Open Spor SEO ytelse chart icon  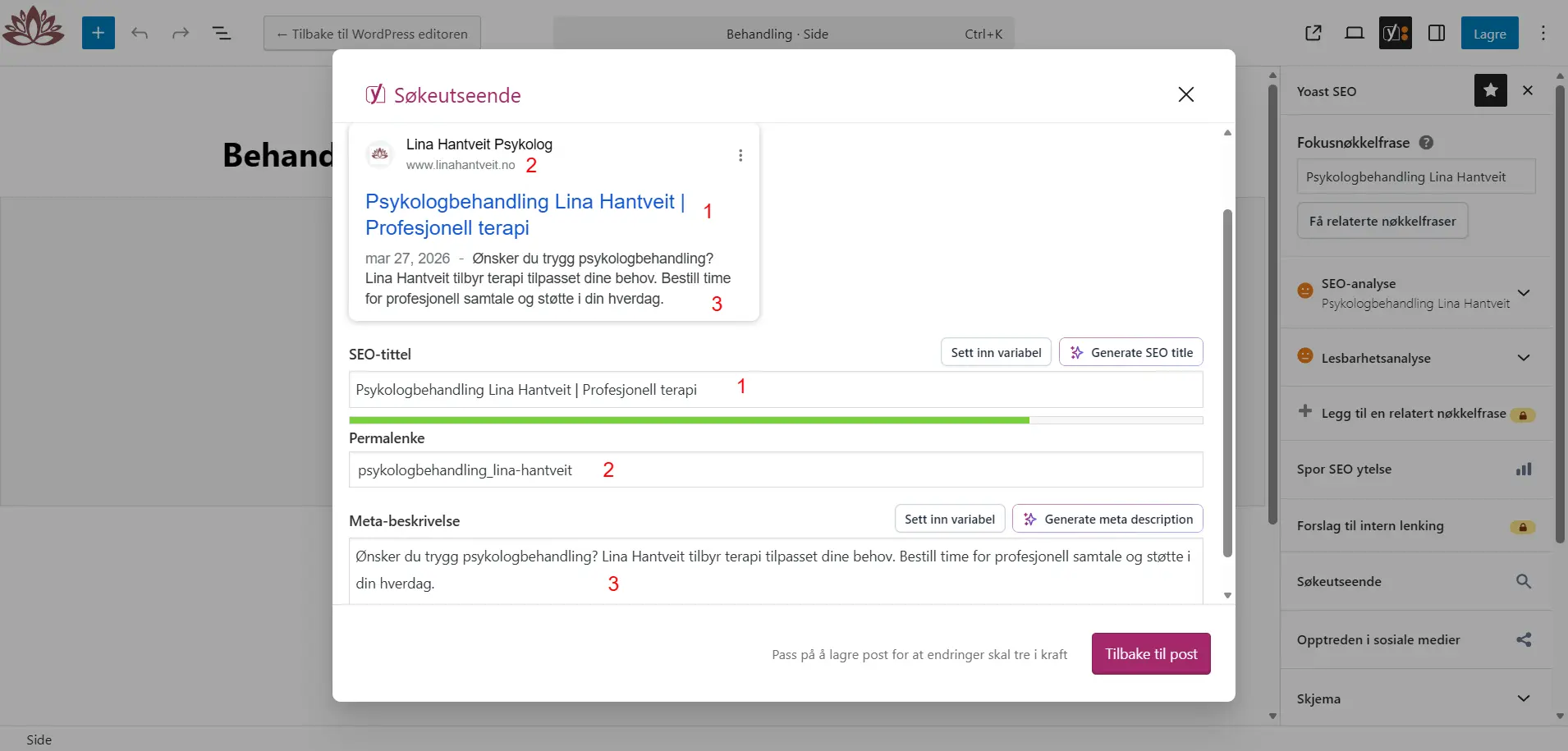click(x=1524, y=469)
